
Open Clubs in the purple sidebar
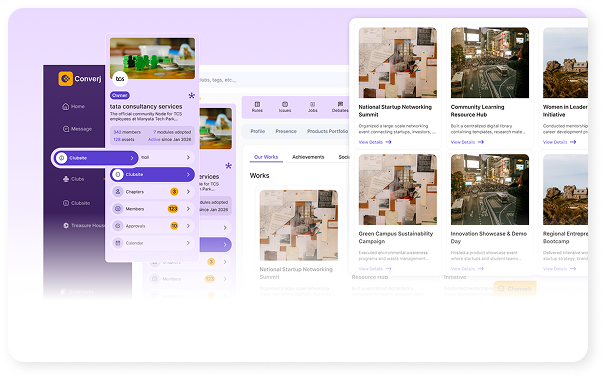tap(73, 179)
